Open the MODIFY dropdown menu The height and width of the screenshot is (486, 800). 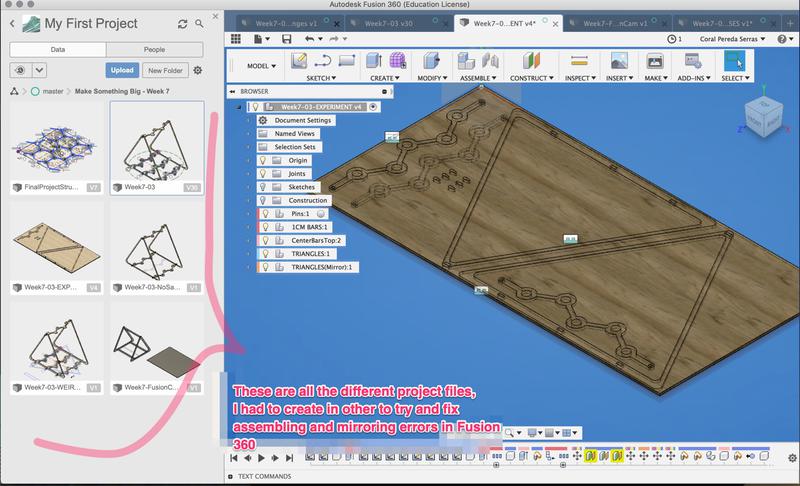(432, 78)
